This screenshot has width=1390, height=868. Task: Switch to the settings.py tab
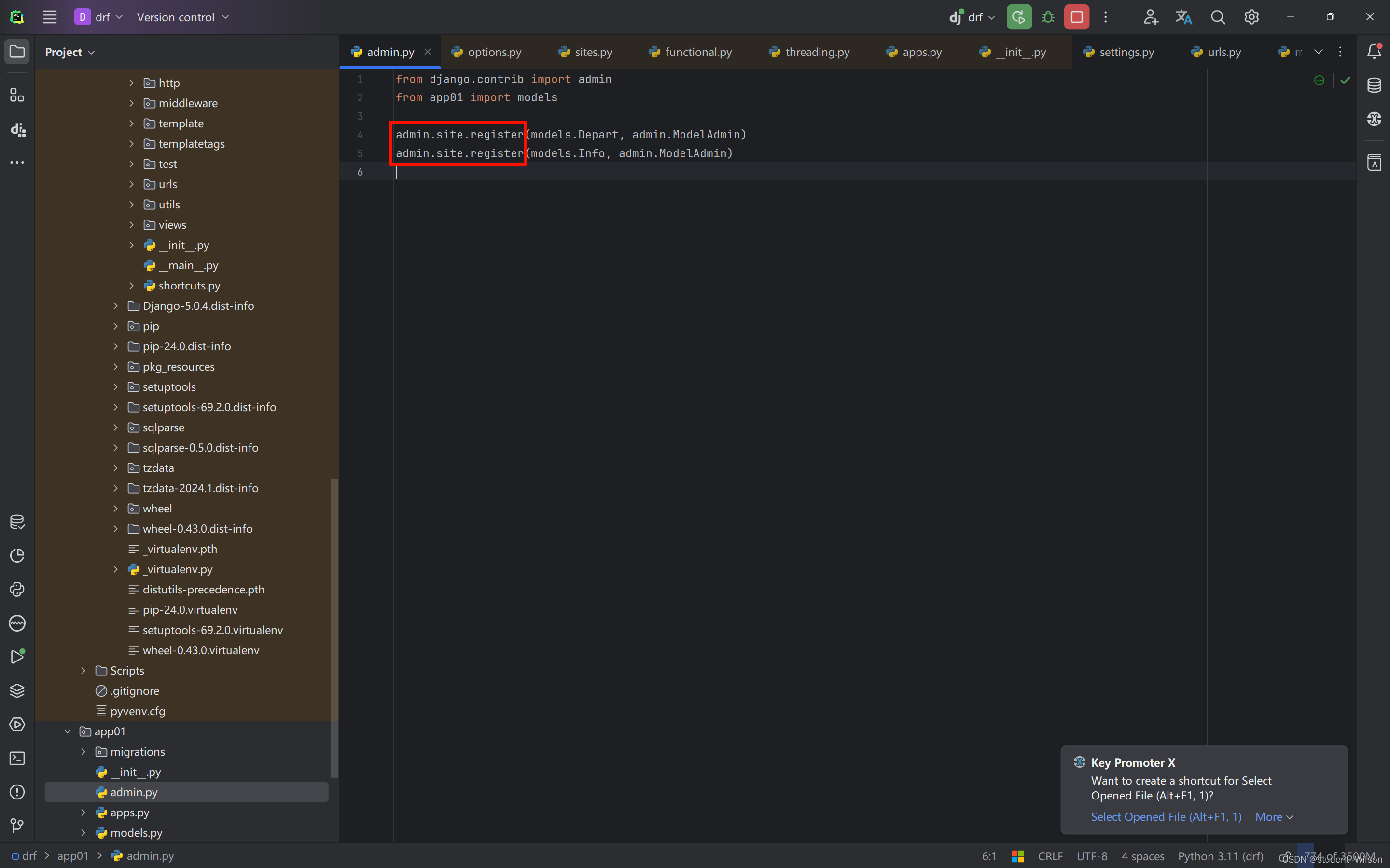tap(1119, 52)
